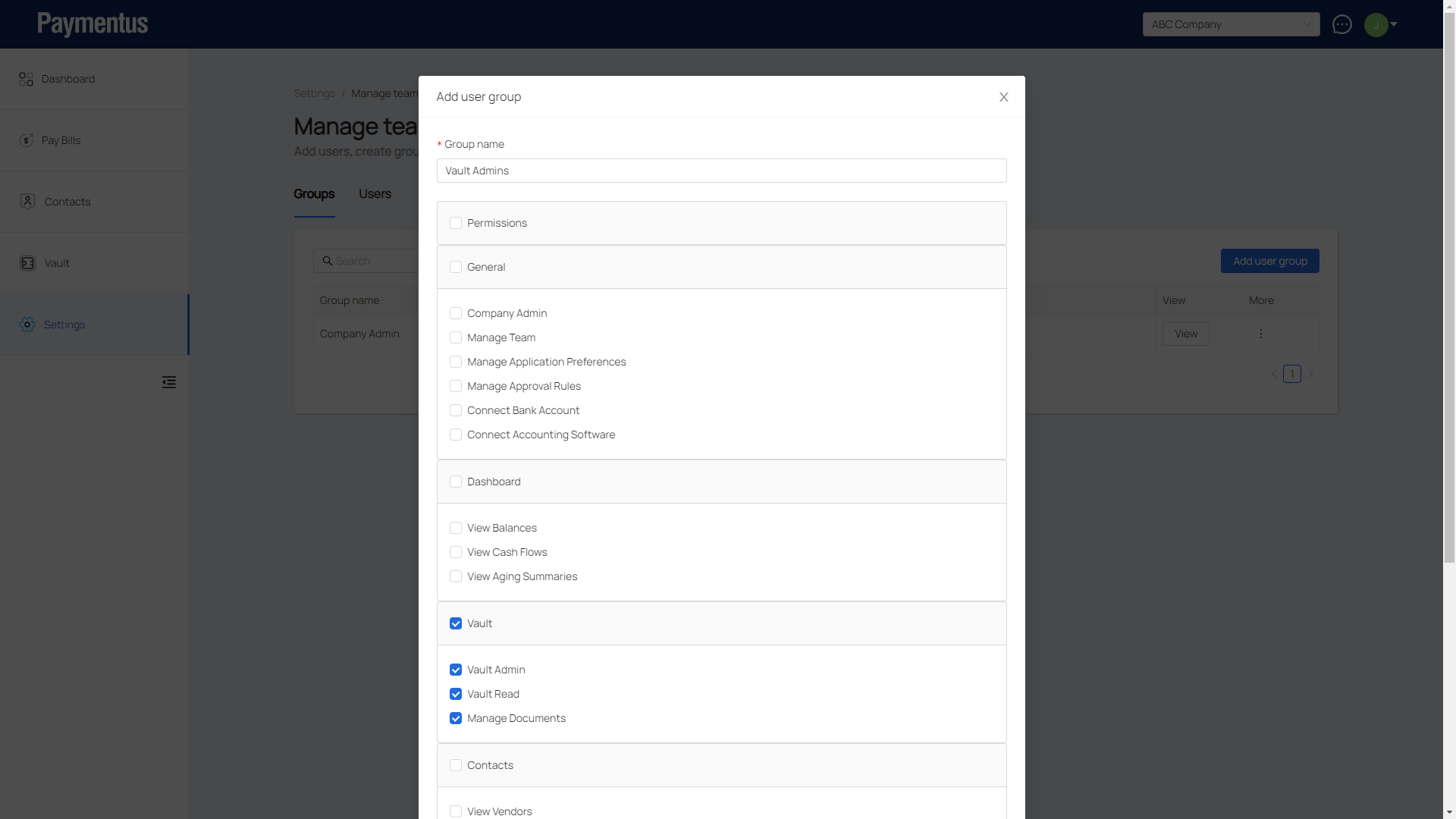The image size is (1456, 819).
Task: Click the Settings breadcrumb link
Action: tap(314, 93)
